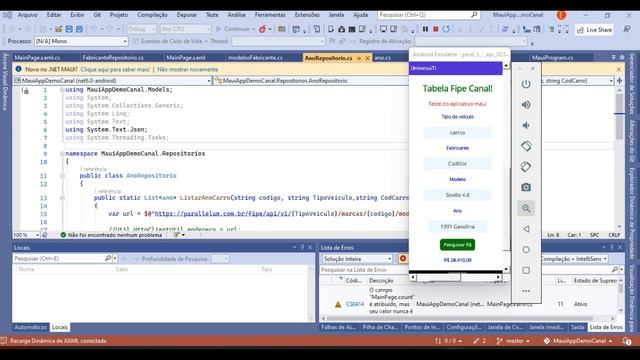Open the Any CPU platform dropdown
Viewport: 640px width, 360px height.
coord(185,29)
